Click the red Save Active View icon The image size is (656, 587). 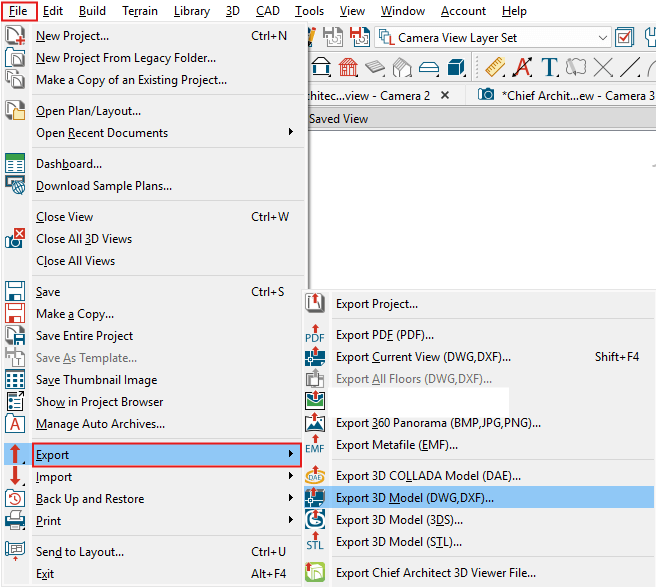click(x=359, y=37)
